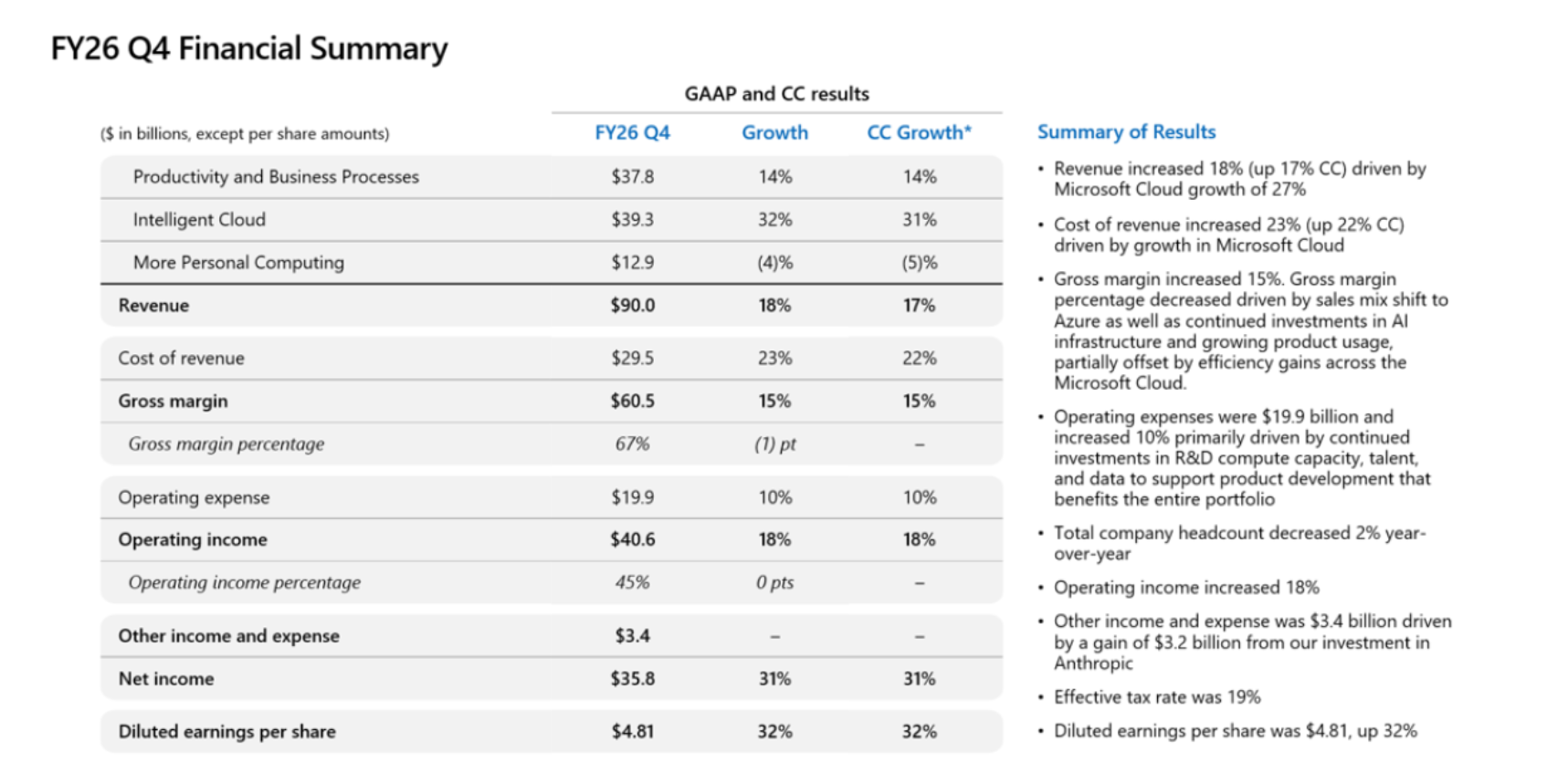The image size is (1568, 773).
Task: Click the Gross margin value $60.5
Action: pos(633,402)
